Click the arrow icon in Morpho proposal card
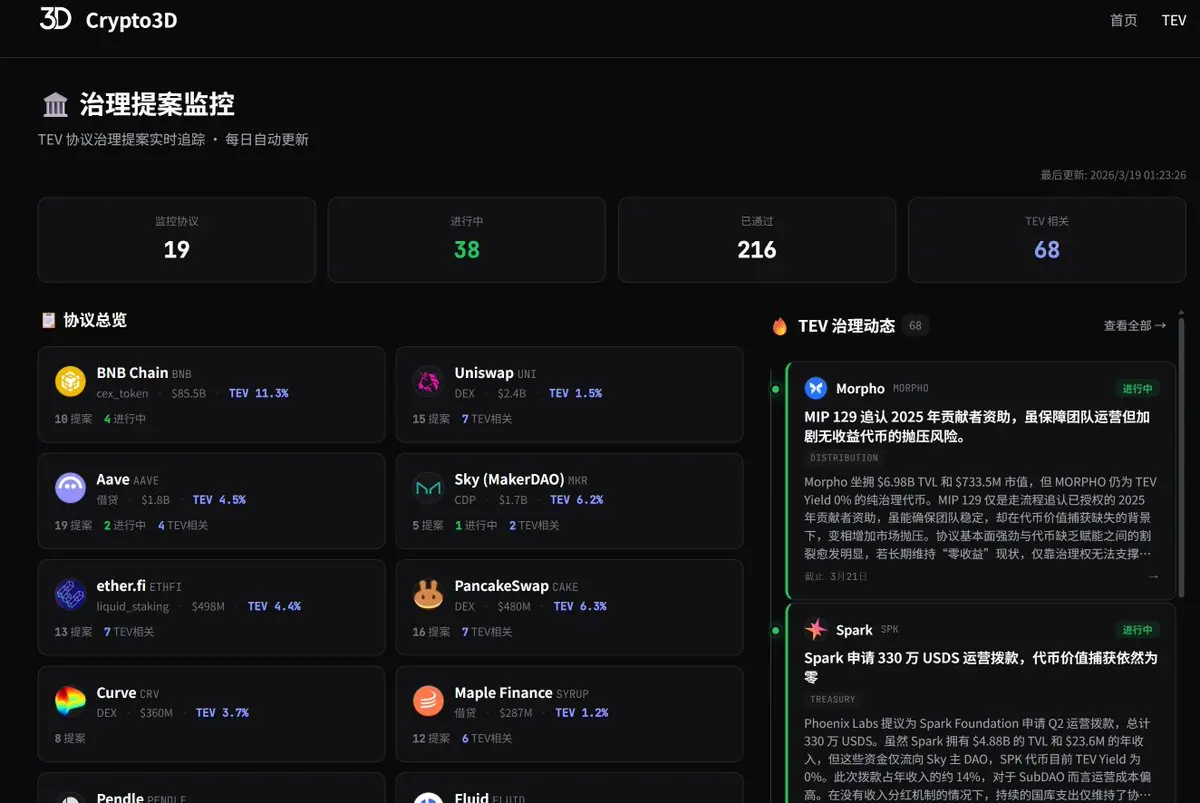The image size is (1200, 803). [x=1153, y=576]
